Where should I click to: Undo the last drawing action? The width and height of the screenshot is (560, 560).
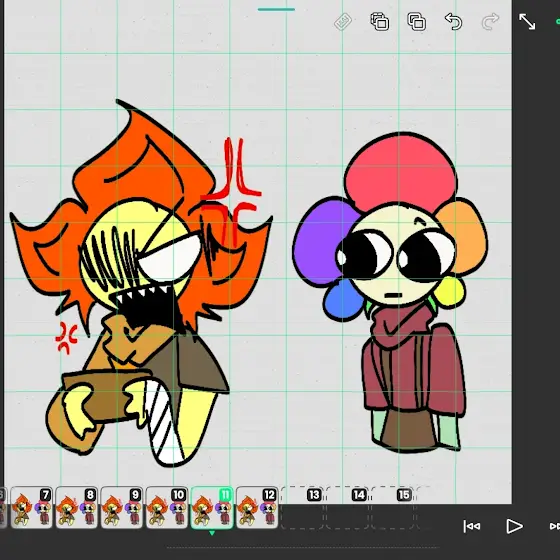454,21
